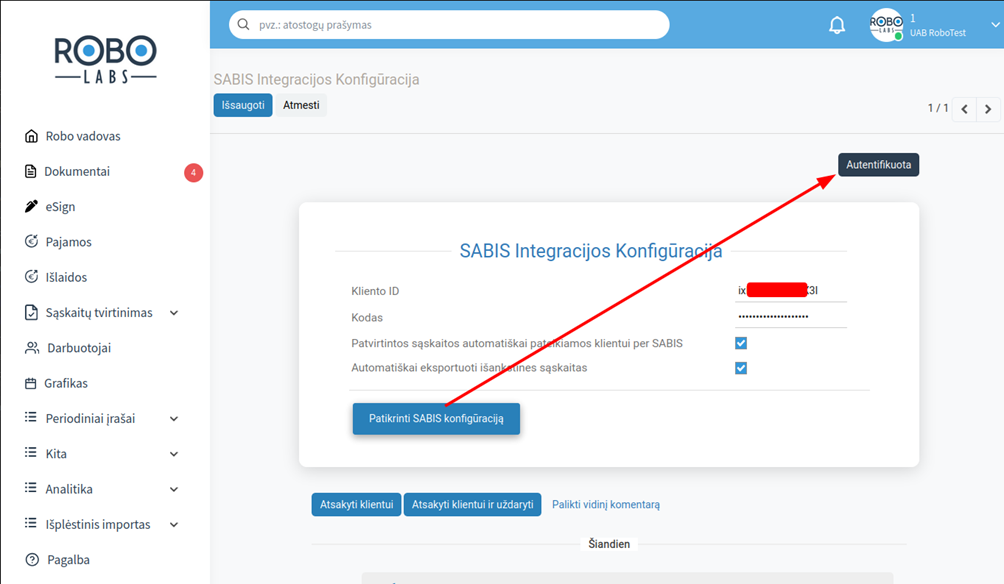Open Grafikas menu item
The image size is (1004, 584).
pyautogui.click(x=66, y=383)
